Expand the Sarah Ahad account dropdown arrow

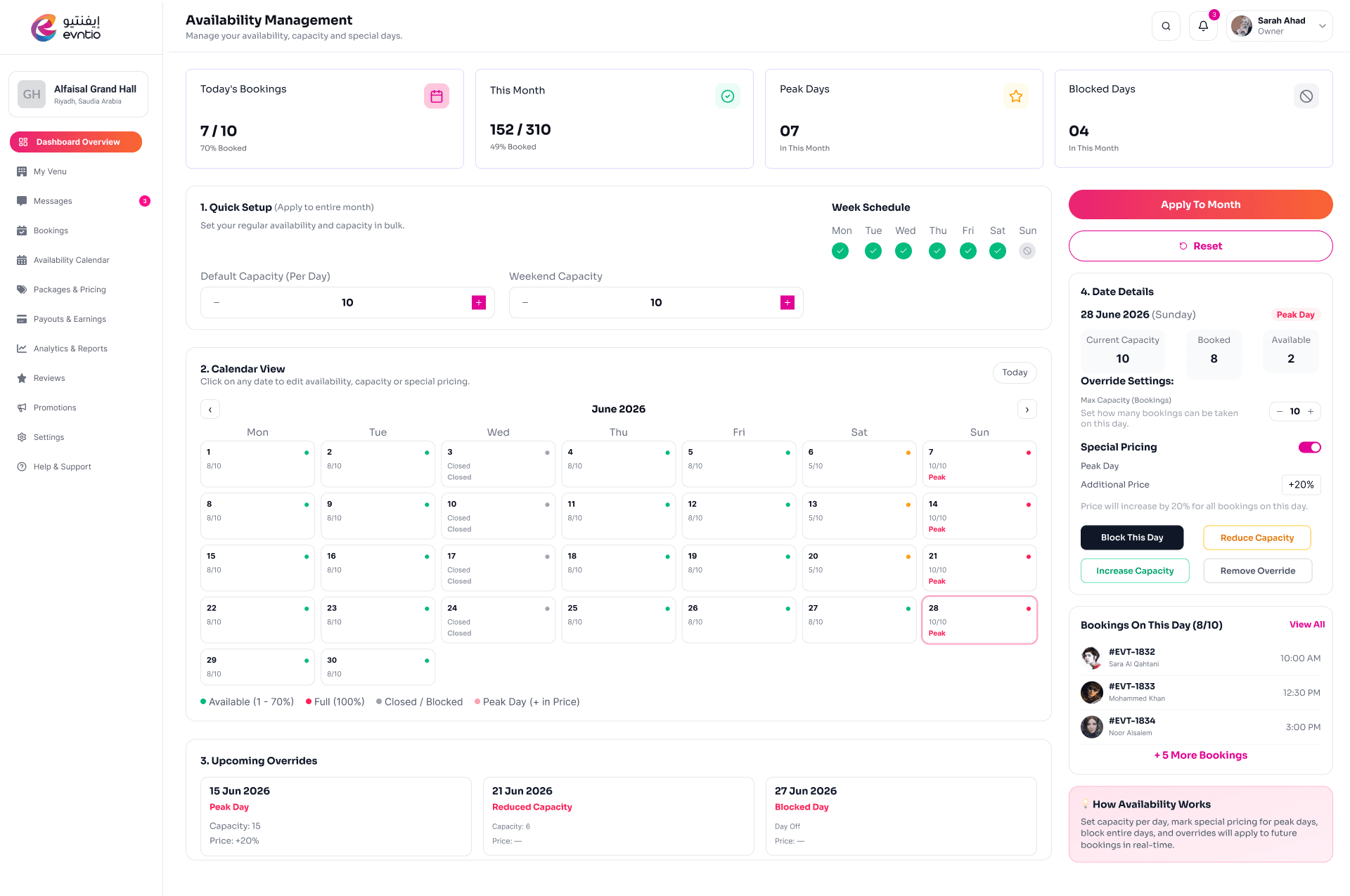(x=1322, y=26)
